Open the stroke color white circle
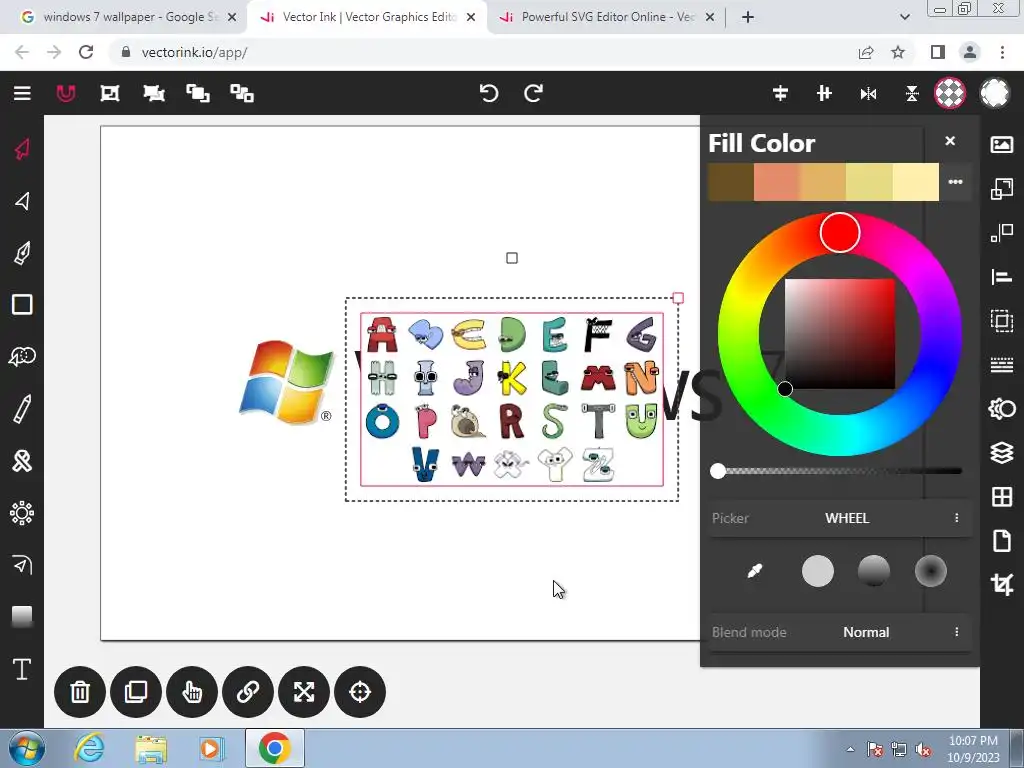Image resolution: width=1024 pixels, height=768 pixels. click(995, 93)
